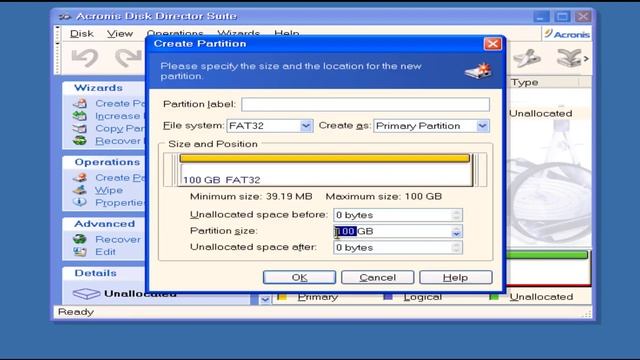Click the legend dropdown arrow beside Primary
This screenshot has width=640, height=360.
(265, 300)
